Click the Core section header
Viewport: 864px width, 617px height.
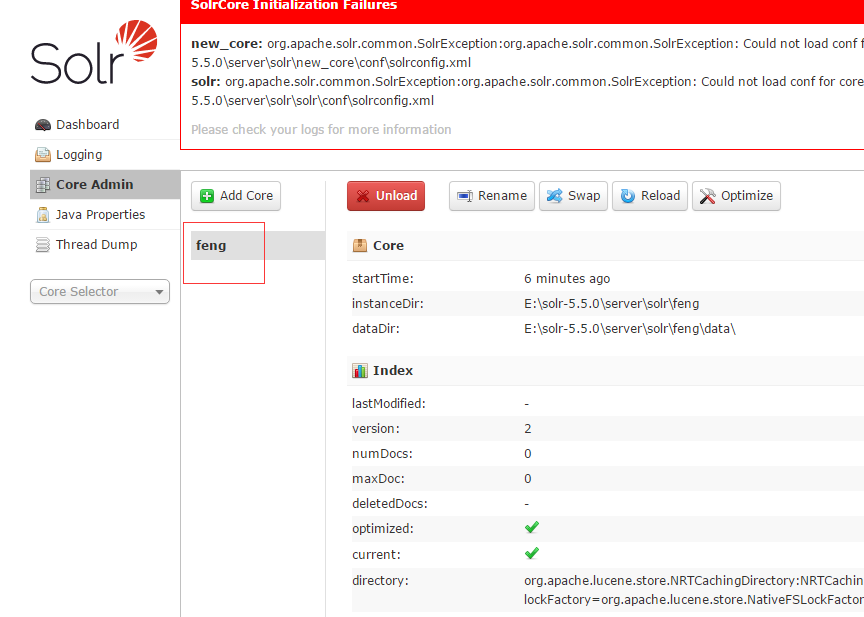coord(605,246)
